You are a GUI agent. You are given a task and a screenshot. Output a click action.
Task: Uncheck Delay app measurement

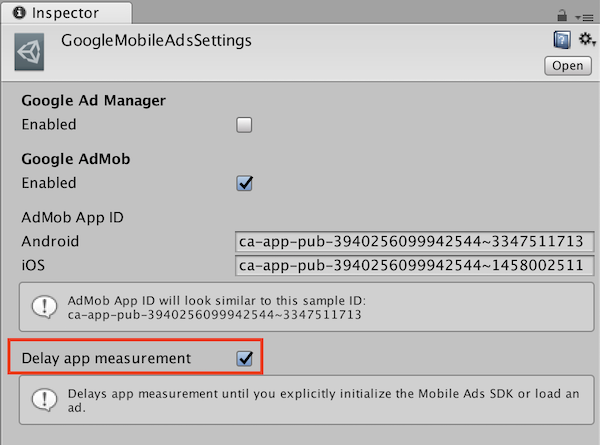tap(245, 359)
